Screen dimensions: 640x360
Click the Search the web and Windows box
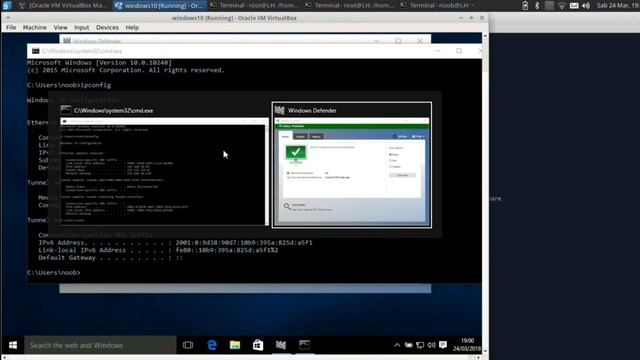(100, 345)
